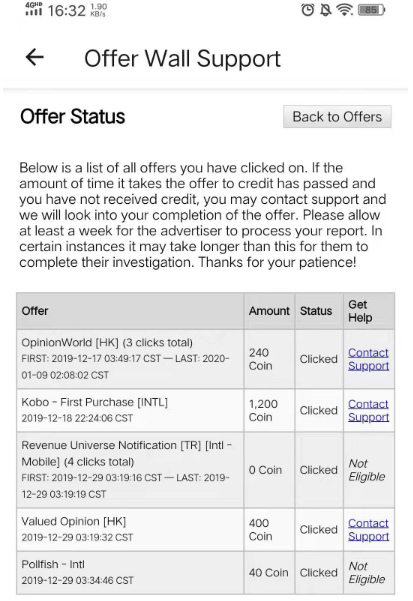Tap the 4G signal strength icon
The image size is (413, 601).
pyautogui.click(x=33, y=9)
